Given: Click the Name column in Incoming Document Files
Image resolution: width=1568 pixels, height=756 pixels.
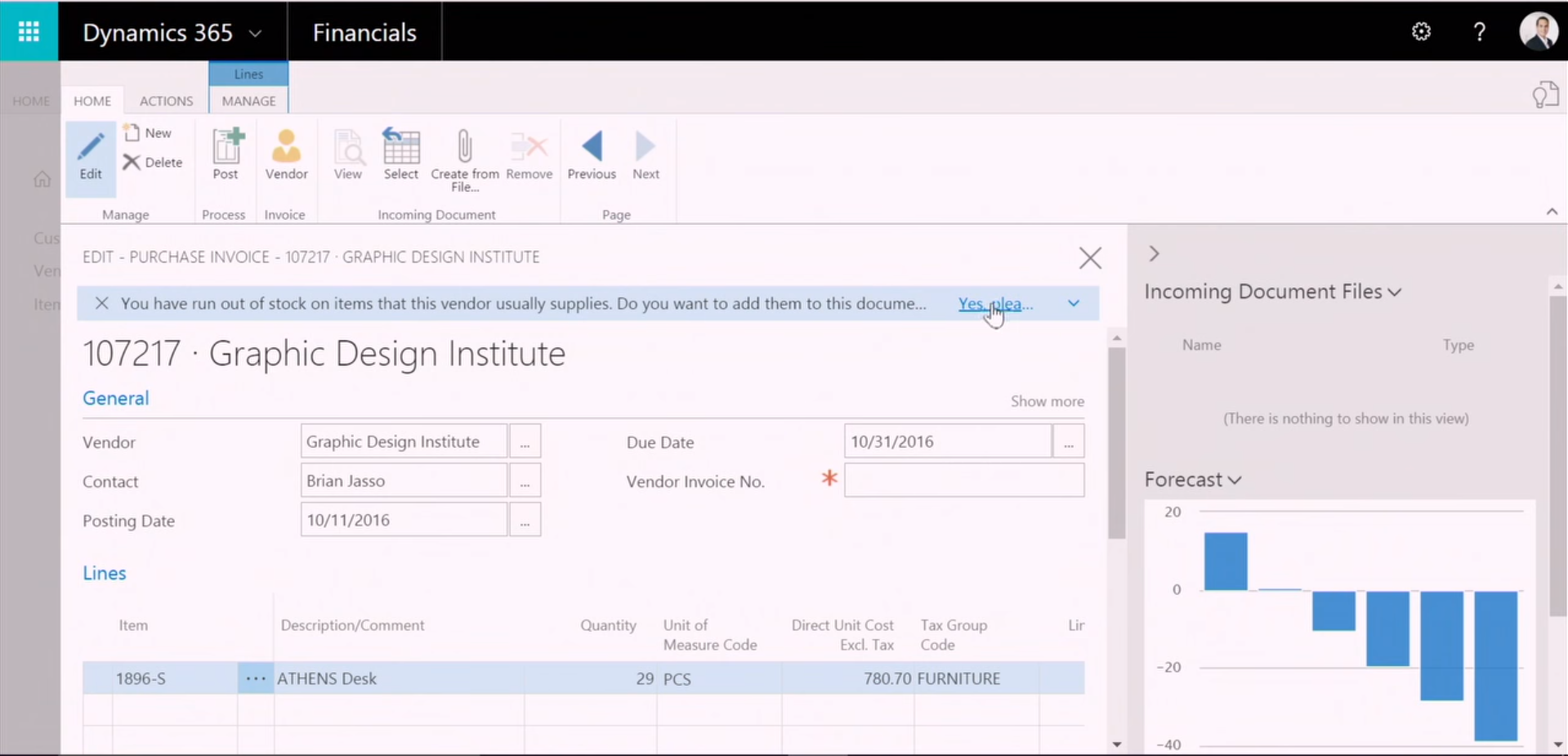Looking at the screenshot, I should [1201, 345].
